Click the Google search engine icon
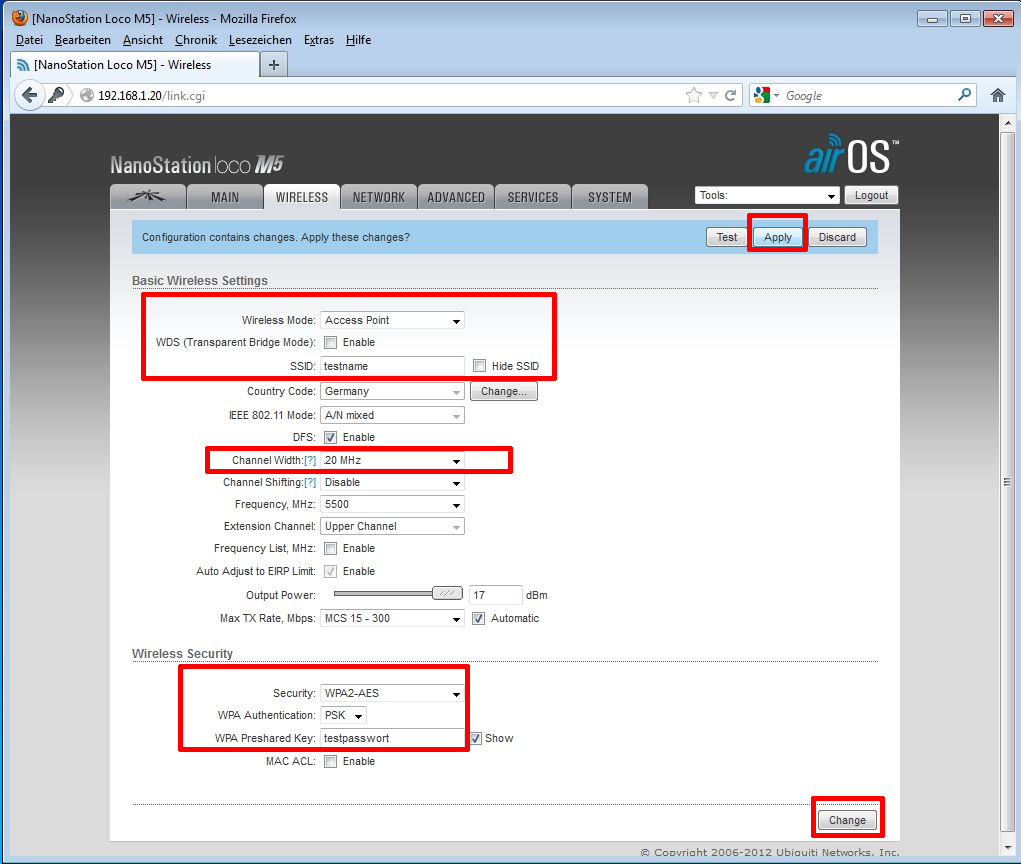The height and width of the screenshot is (864, 1021). point(761,96)
